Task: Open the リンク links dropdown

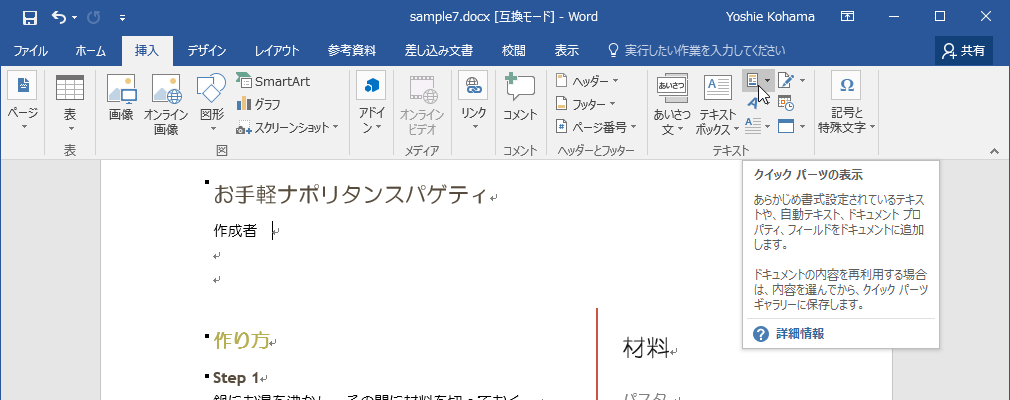Action: coord(473,104)
